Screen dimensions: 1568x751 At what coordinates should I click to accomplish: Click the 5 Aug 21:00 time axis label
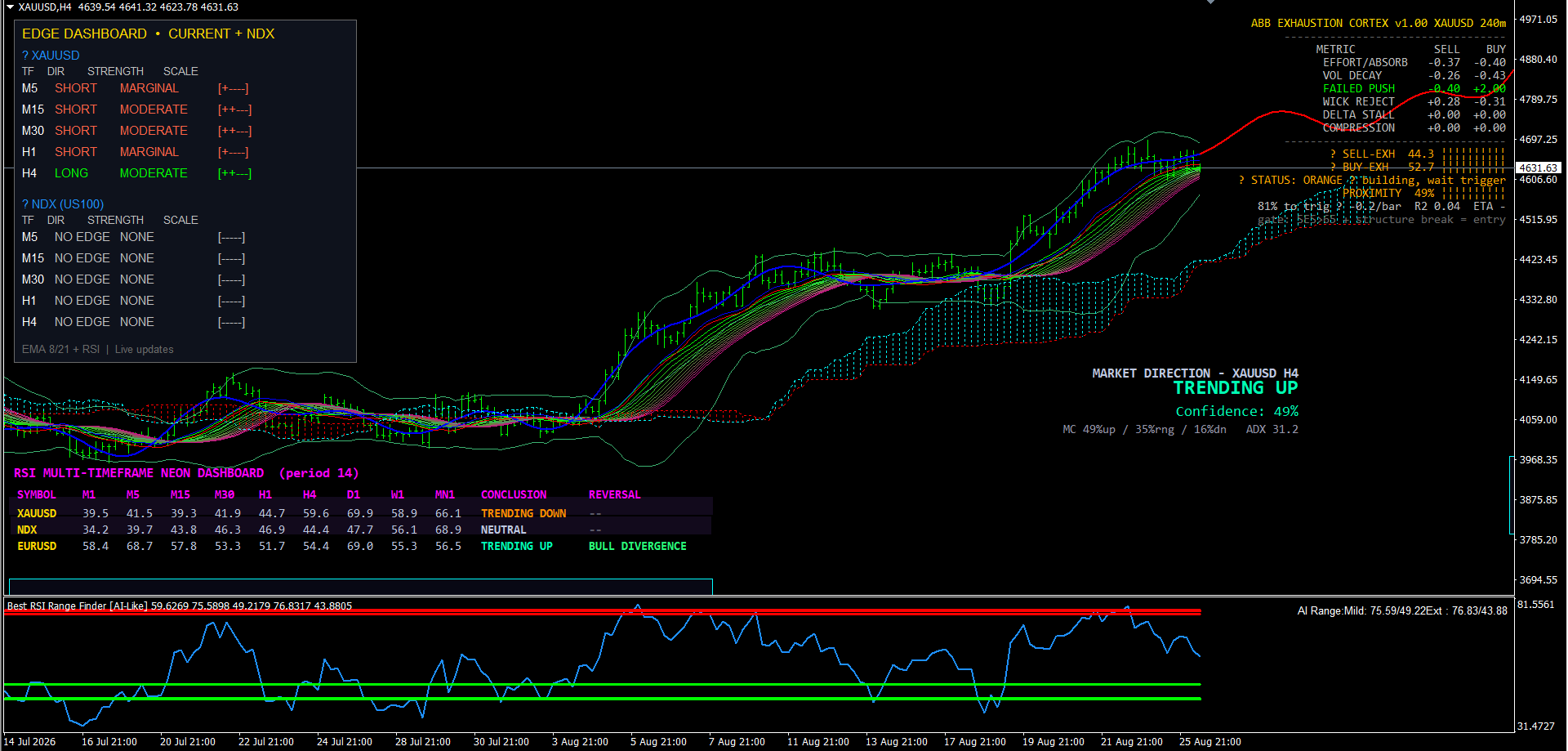pyautogui.click(x=658, y=741)
